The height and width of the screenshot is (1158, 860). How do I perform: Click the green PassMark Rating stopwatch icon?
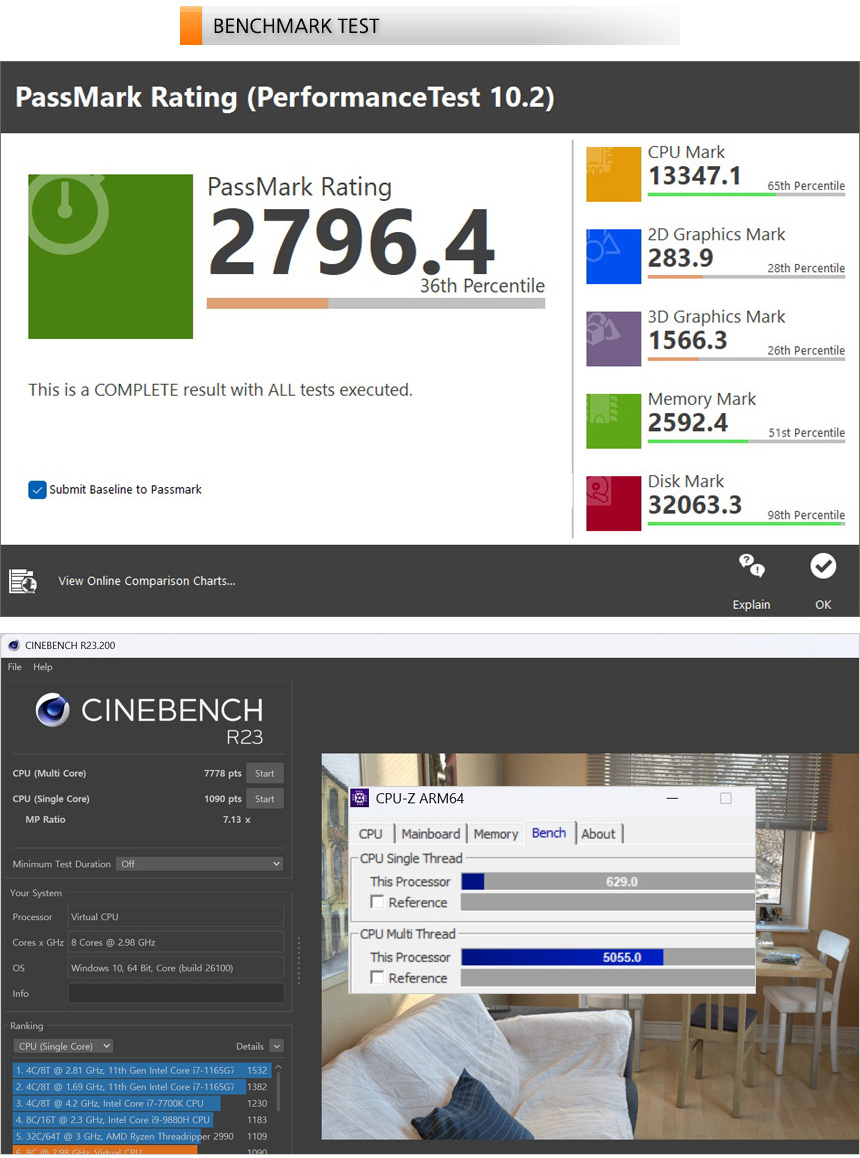(111, 256)
